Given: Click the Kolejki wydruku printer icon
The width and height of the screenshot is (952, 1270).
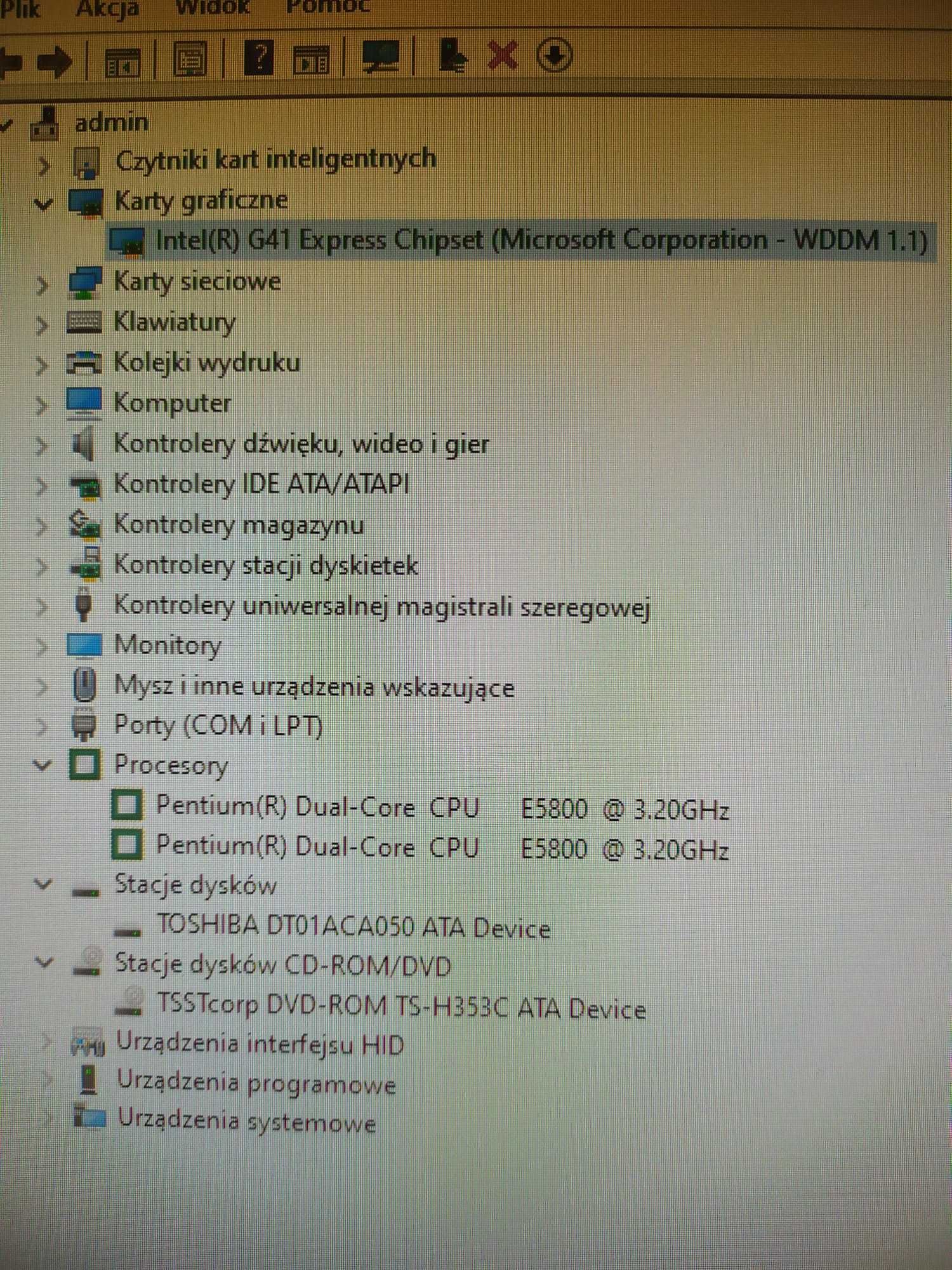Looking at the screenshot, I should 84,363.
